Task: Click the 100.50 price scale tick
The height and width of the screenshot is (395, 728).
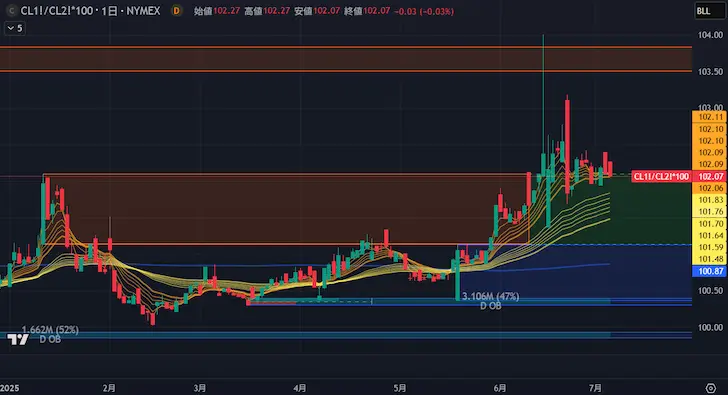Action: point(710,291)
